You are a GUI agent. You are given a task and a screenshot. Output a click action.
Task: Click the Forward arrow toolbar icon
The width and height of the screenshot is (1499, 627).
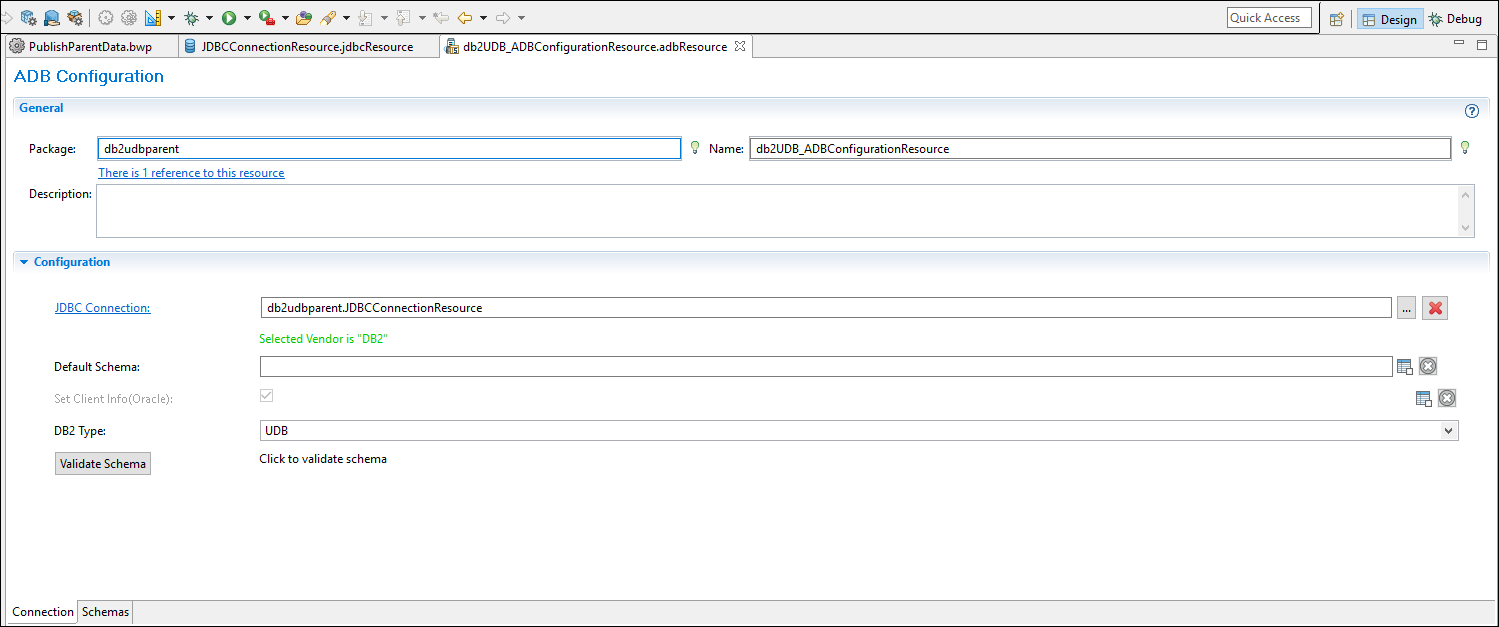coord(503,17)
